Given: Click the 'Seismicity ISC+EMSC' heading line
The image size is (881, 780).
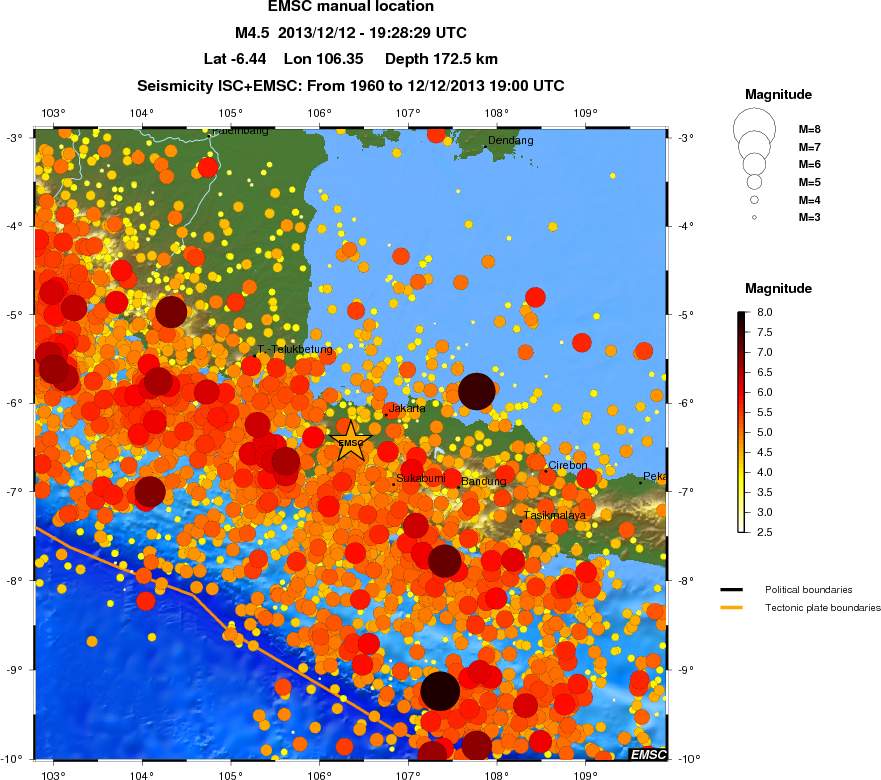Looking at the screenshot, I should coord(351,86).
